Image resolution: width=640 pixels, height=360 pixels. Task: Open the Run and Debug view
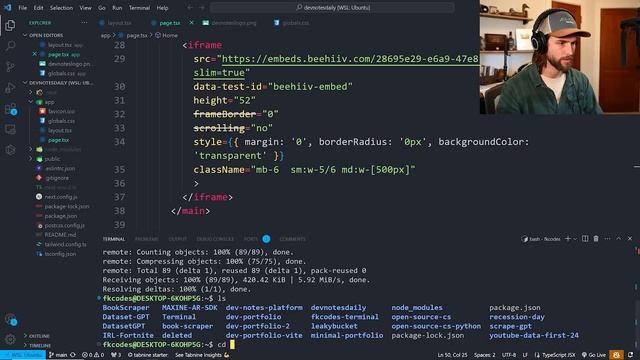[10, 87]
